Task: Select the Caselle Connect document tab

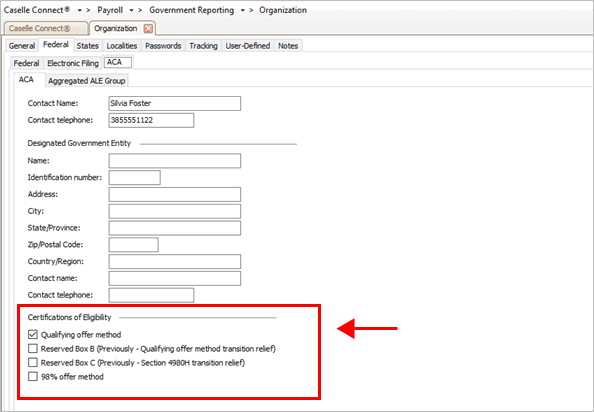Action: 45,28
